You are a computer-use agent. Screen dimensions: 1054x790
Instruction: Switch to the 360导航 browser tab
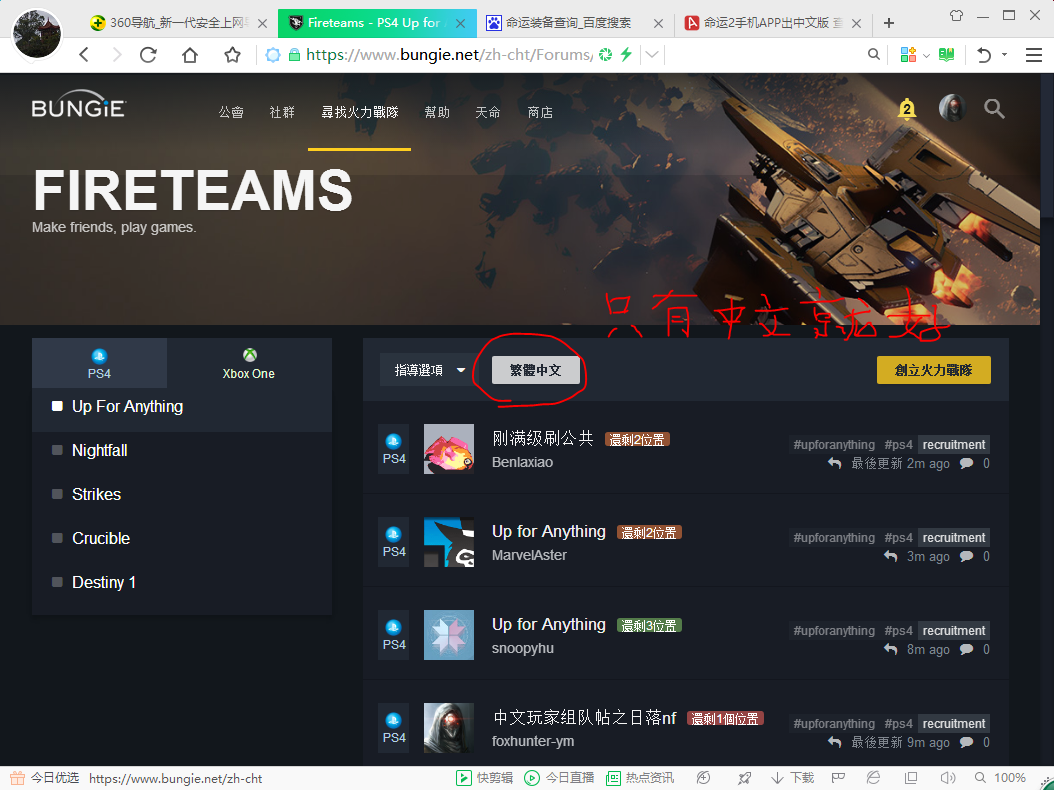178,23
